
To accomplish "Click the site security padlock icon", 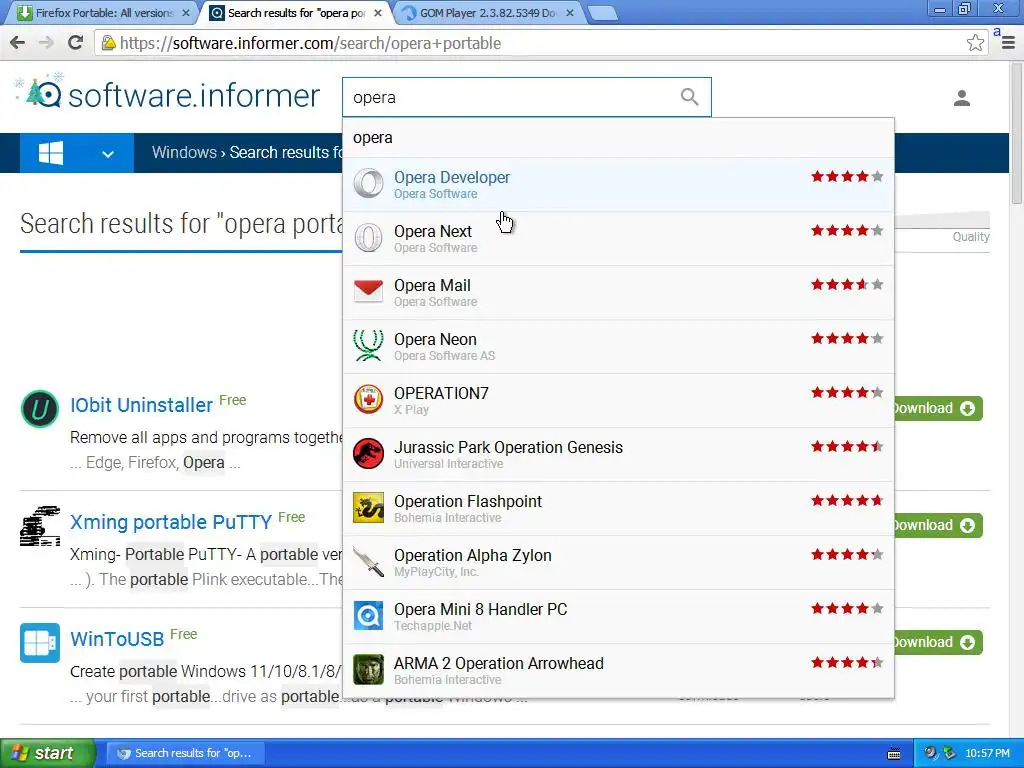I will (x=109, y=43).
